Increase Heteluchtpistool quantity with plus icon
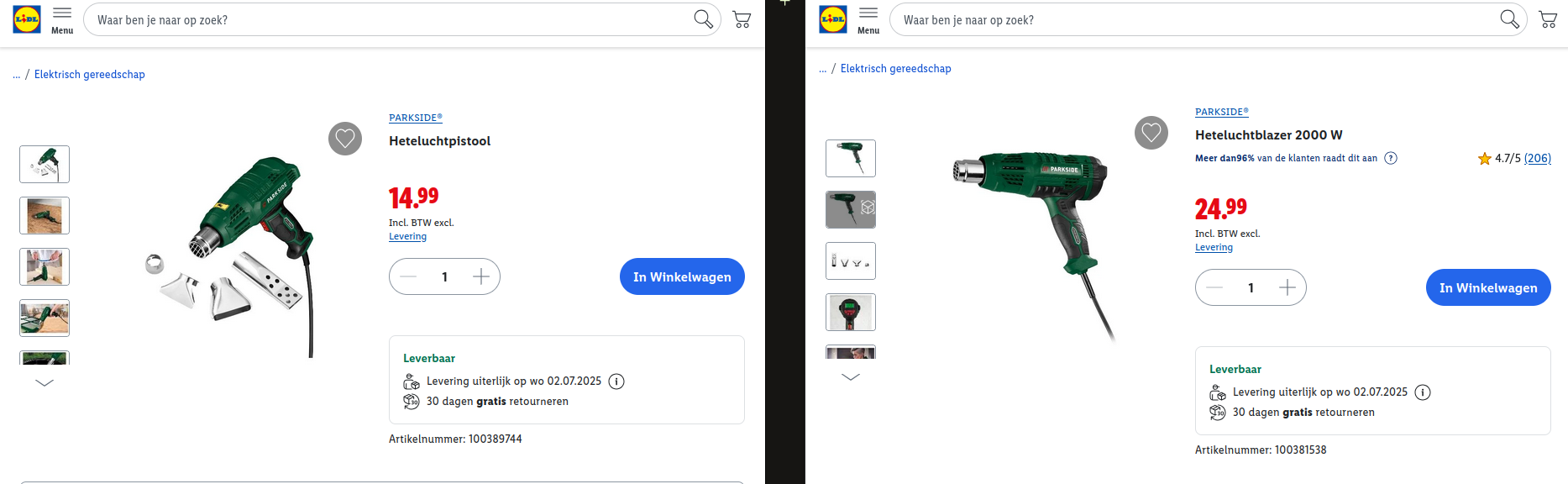This screenshot has width=1568, height=484. pos(481,276)
